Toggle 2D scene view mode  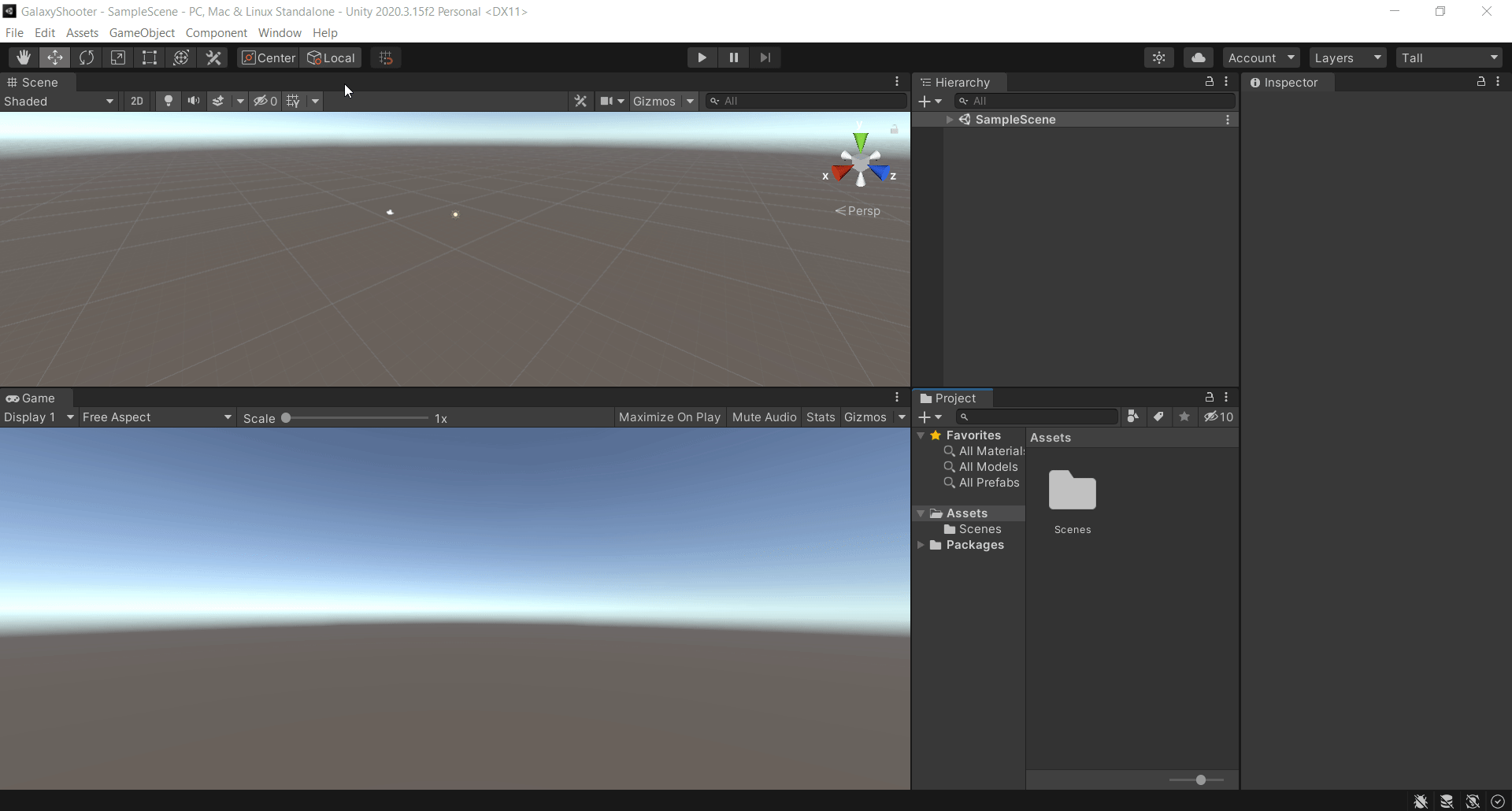(137, 101)
